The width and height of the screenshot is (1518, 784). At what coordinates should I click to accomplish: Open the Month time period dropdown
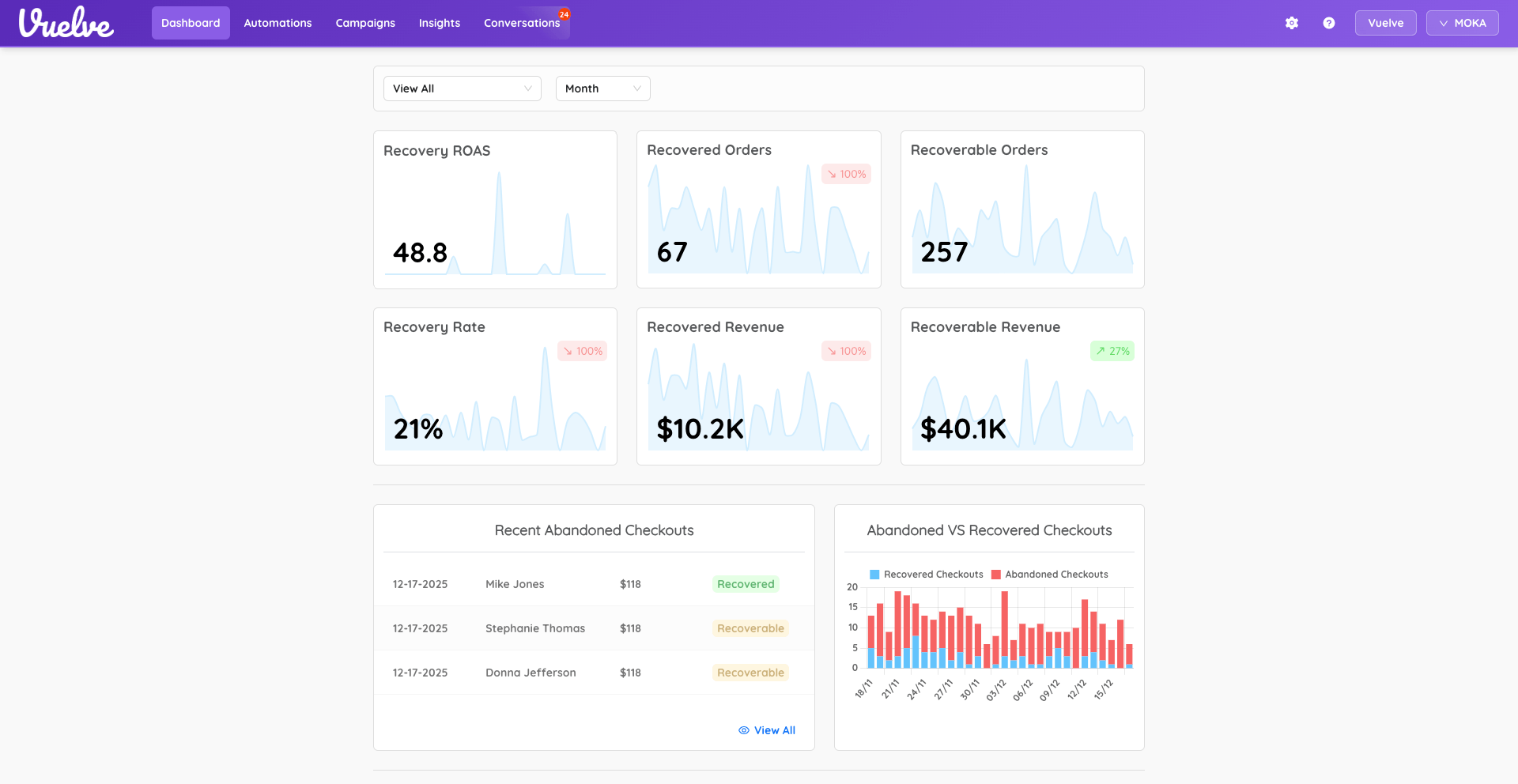(x=602, y=88)
